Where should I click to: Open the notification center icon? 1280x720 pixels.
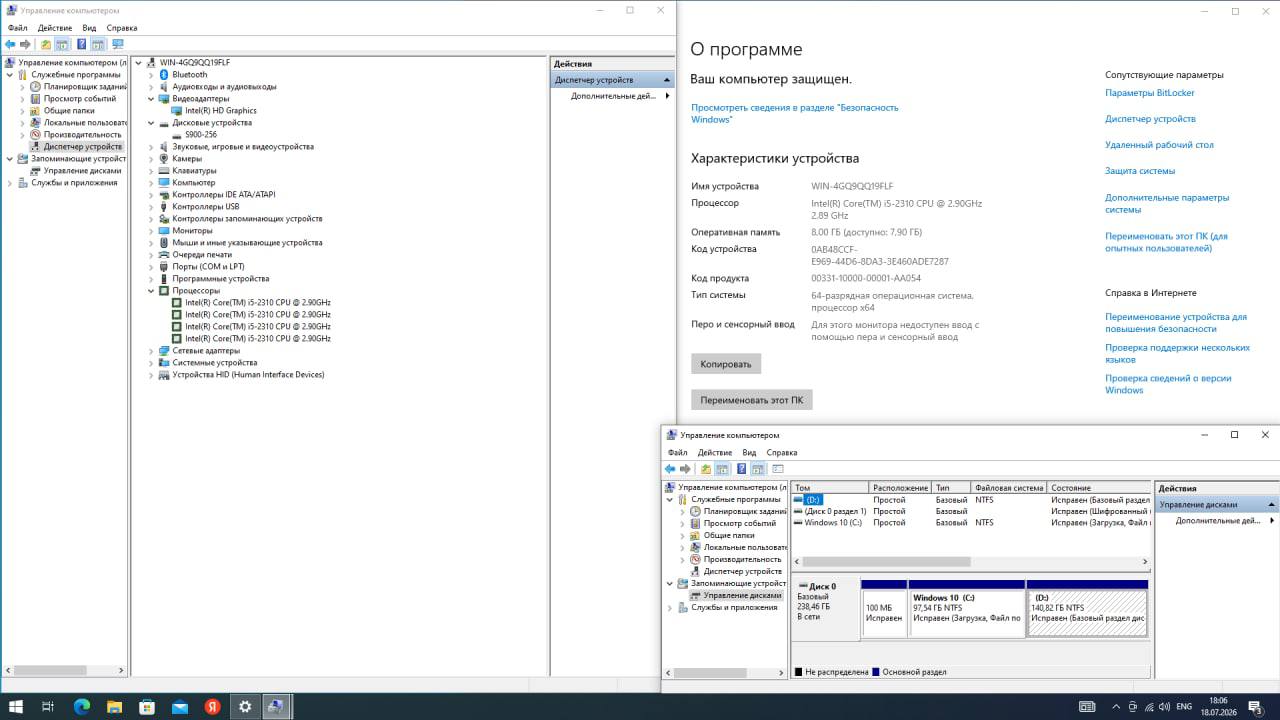tap(1254, 707)
